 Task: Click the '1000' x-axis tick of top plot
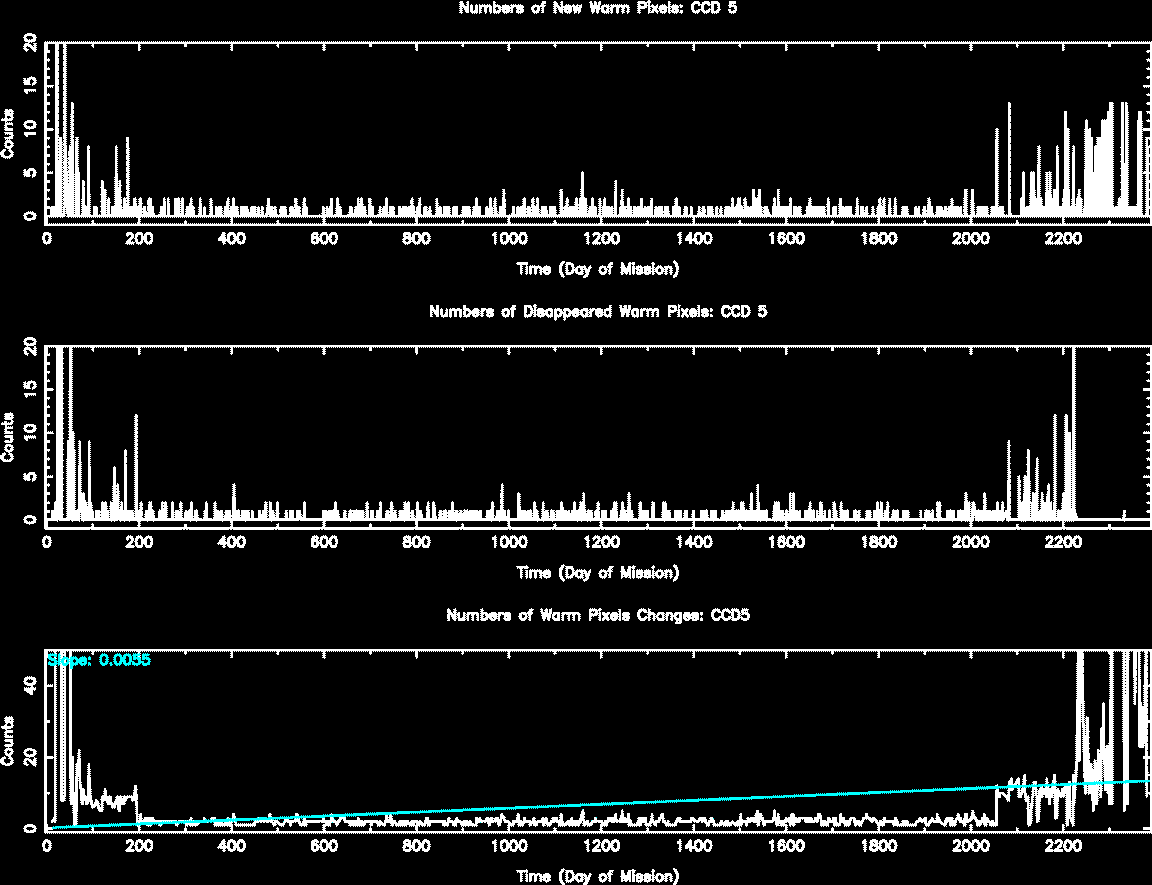pos(509,238)
